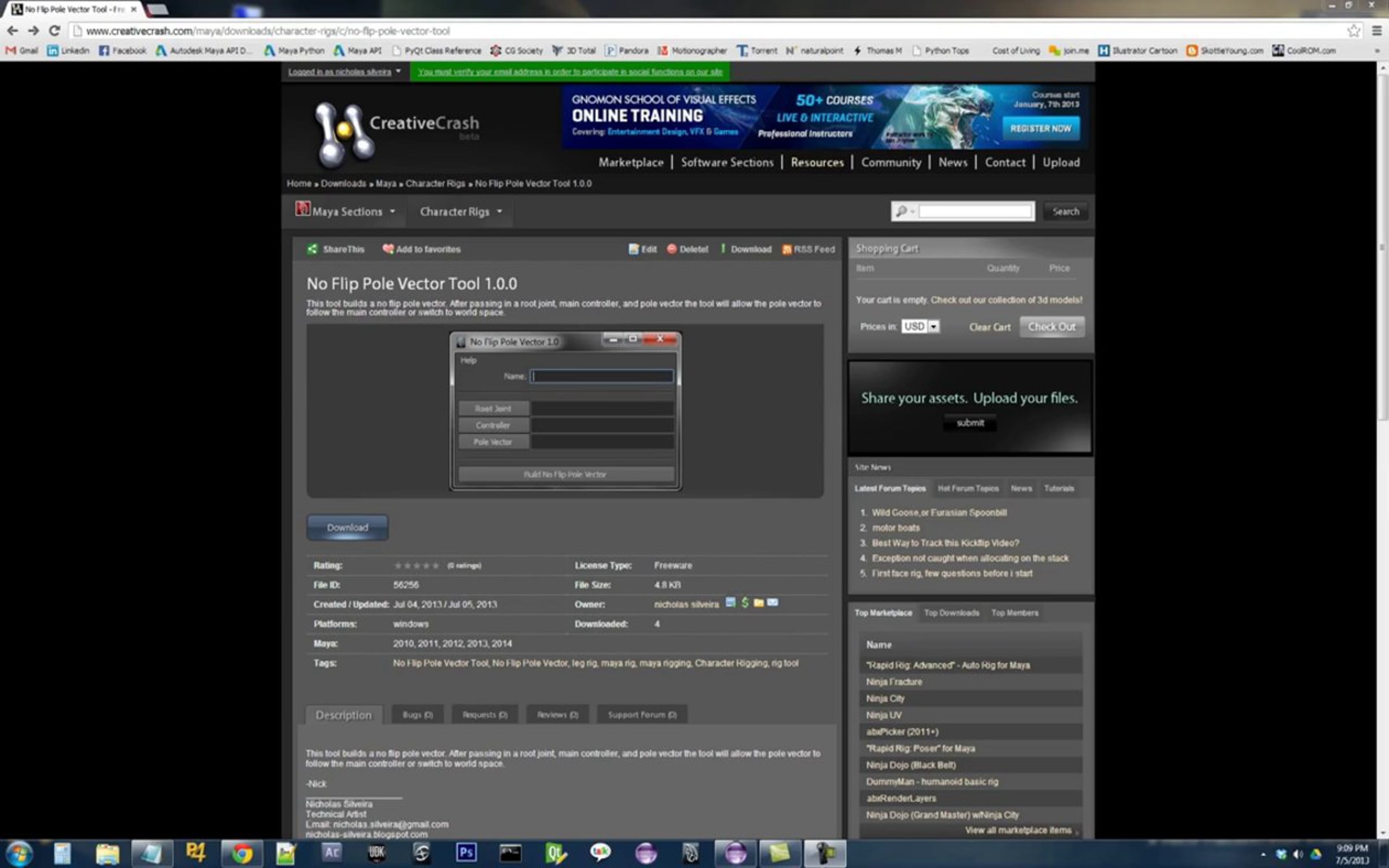The width and height of the screenshot is (1389, 868).
Task: Click the dollar sign icon beside owner
Action: coord(745,603)
